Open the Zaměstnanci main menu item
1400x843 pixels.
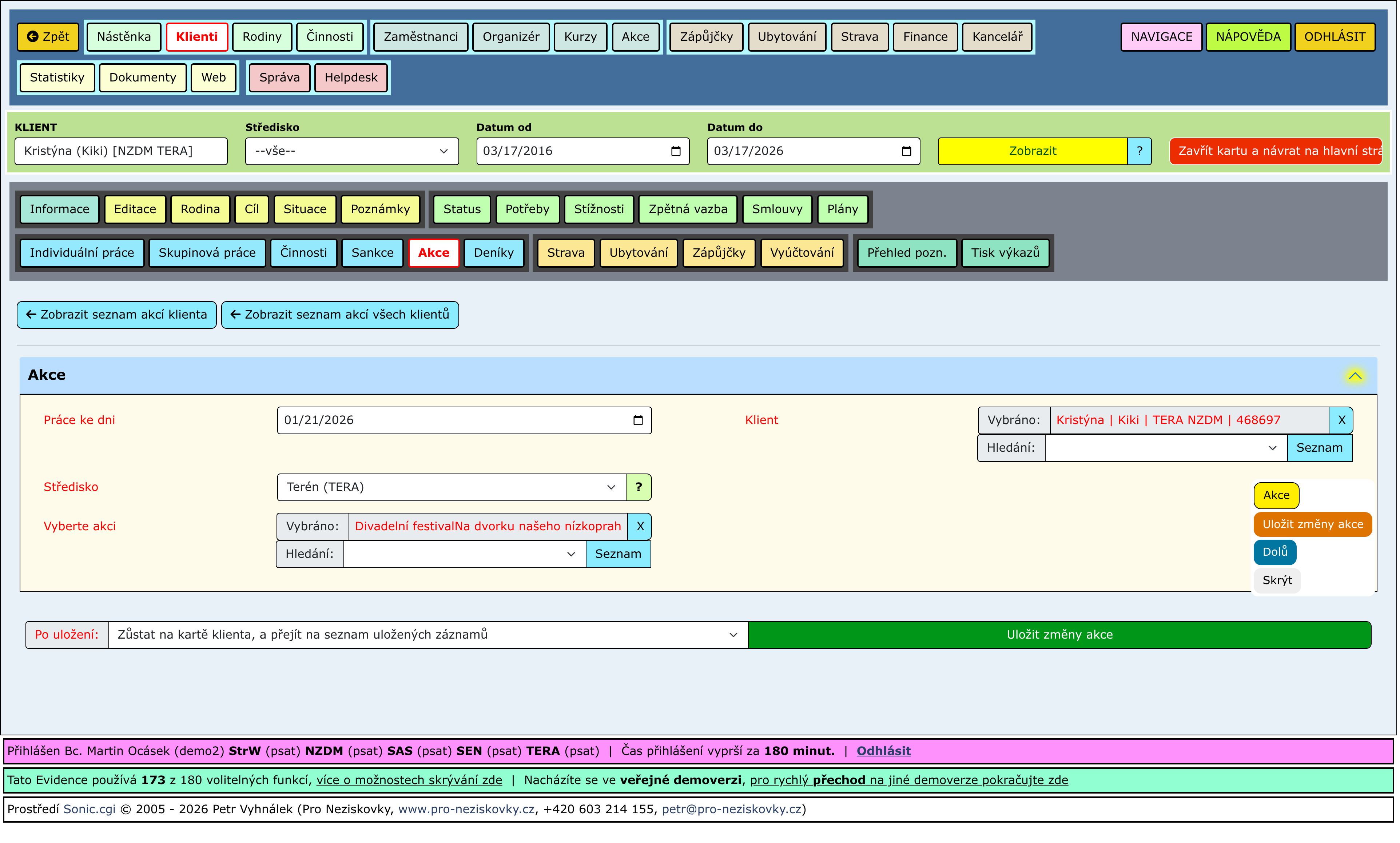click(x=421, y=37)
